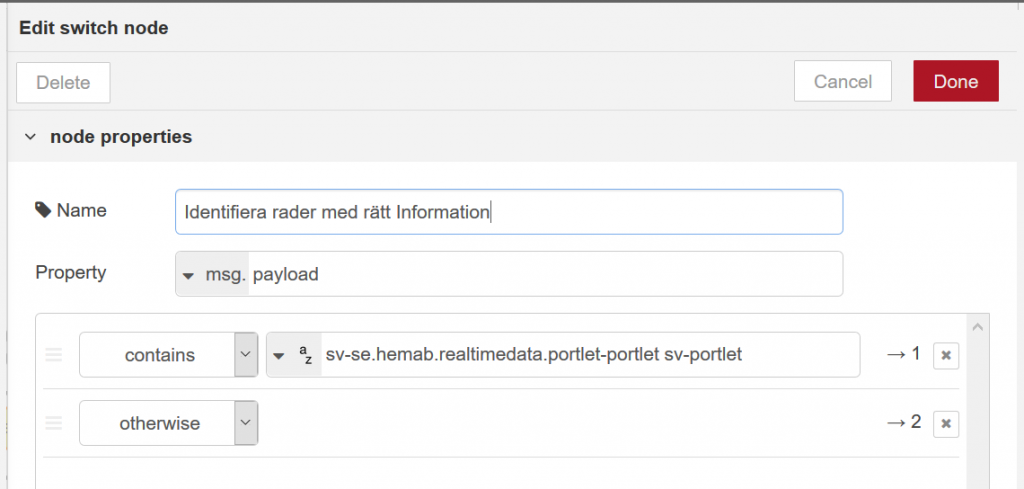The width and height of the screenshot is (1024, 489).
Task: Click drag handle of otherwise rule
Action: (54, 423)
